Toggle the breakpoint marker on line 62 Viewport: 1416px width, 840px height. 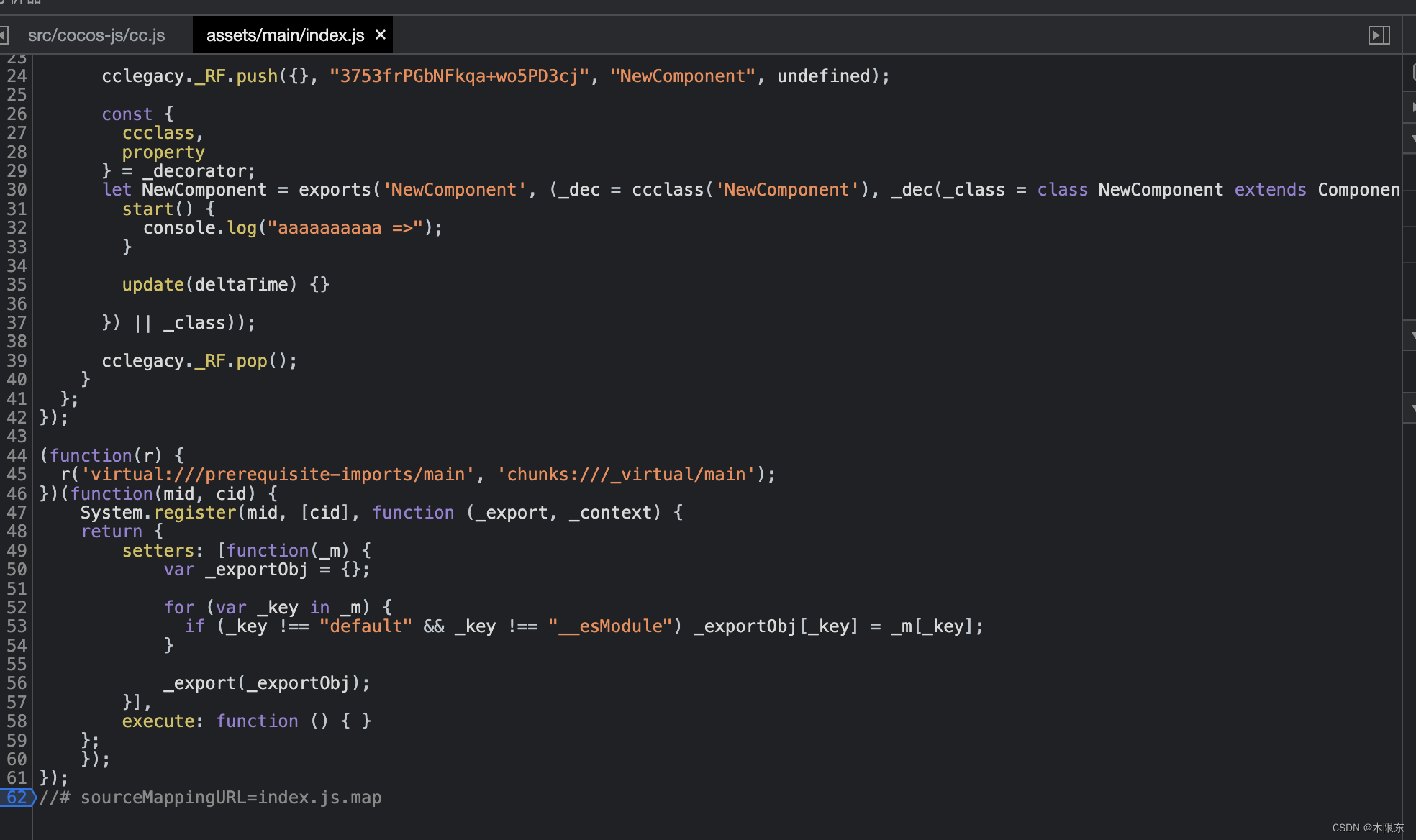click(17, 797)
